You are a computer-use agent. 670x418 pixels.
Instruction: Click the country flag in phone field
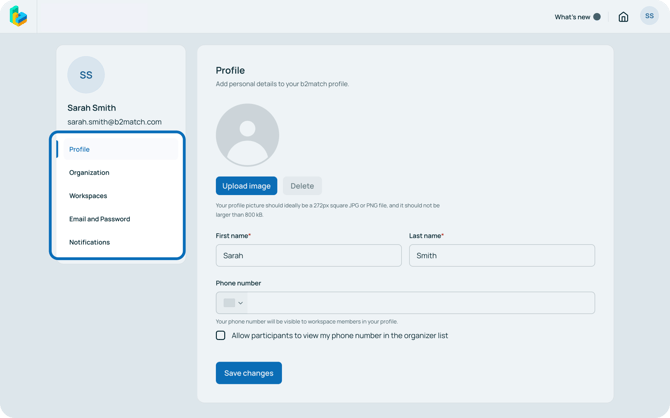pyautogui.click(x=229, y=303)
